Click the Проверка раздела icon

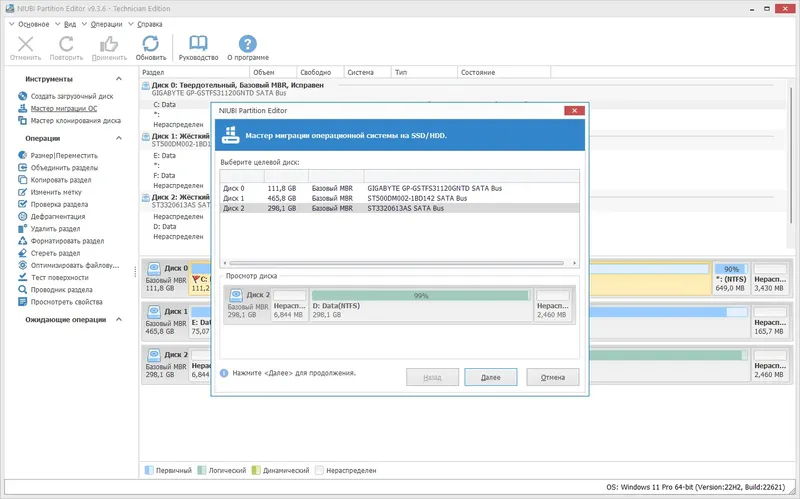tap(22, 204)
